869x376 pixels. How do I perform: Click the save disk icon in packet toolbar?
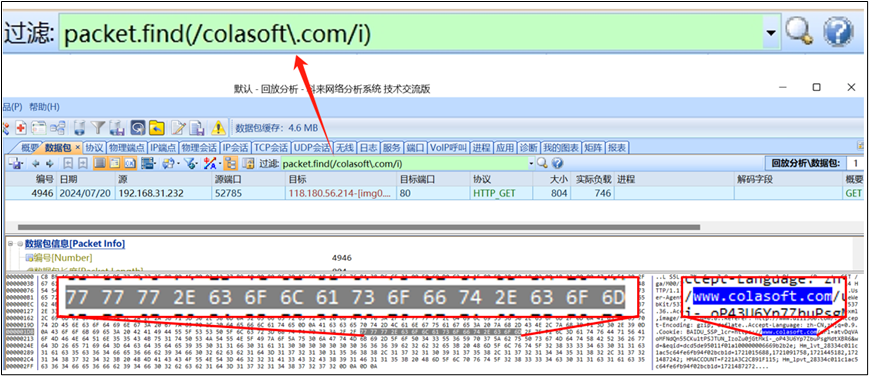(x=16, y=164)
